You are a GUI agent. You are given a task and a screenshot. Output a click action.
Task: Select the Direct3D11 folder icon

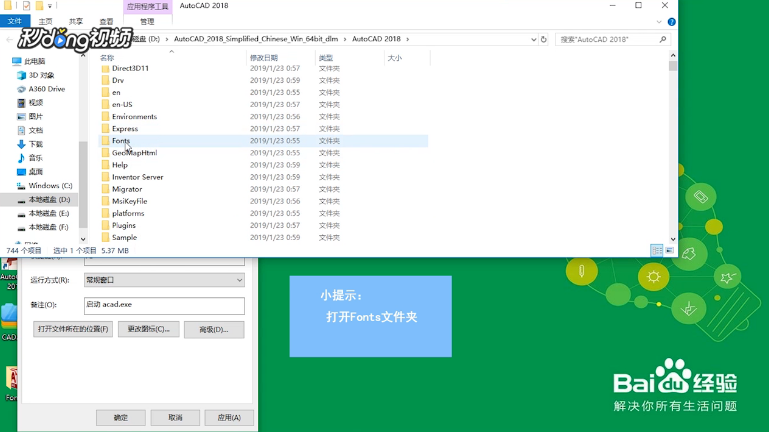click(x=105, y=68)
